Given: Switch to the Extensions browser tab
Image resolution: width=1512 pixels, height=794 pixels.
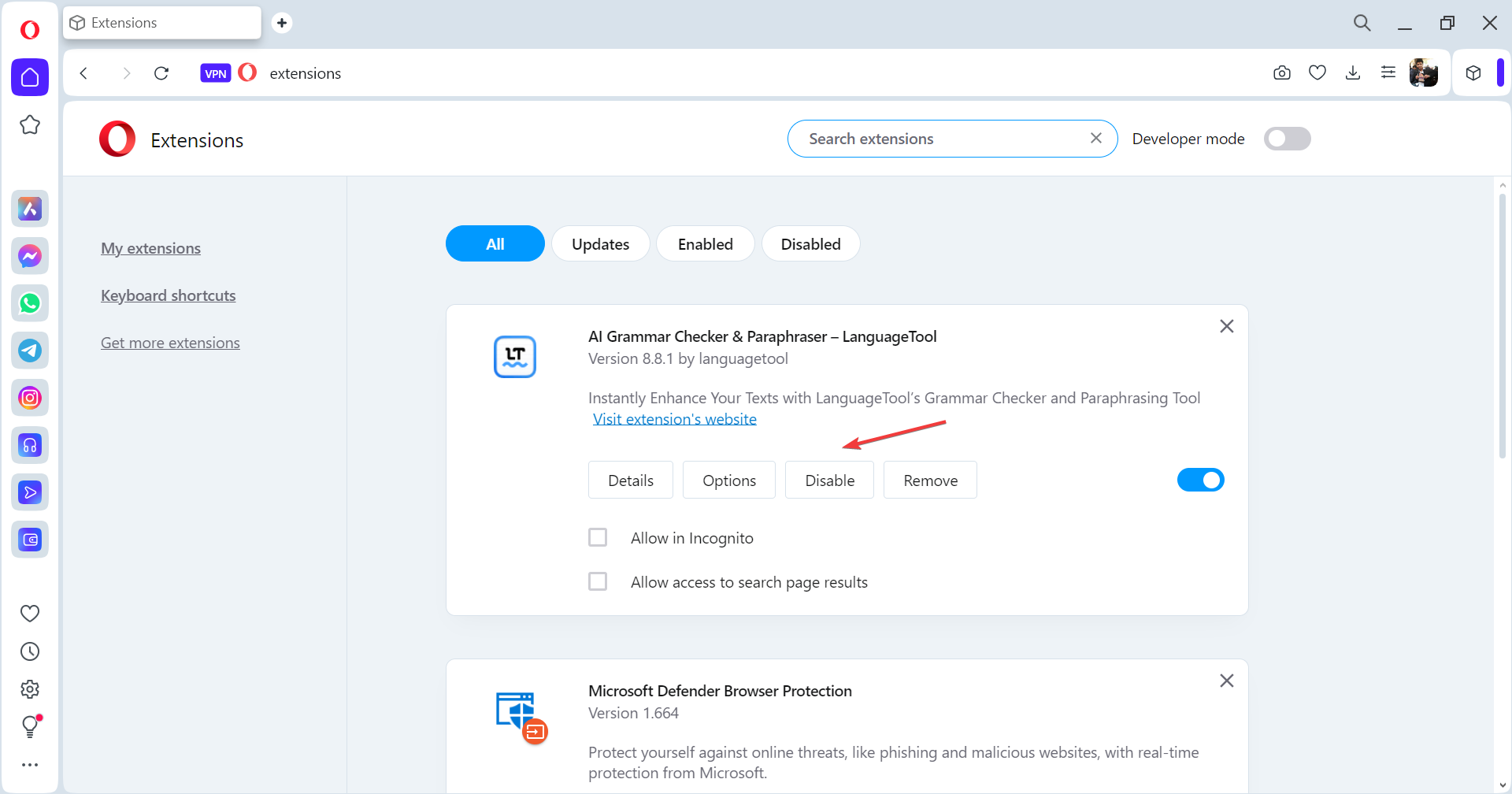Looking at the screenshot, I should (x=162, y=23).
